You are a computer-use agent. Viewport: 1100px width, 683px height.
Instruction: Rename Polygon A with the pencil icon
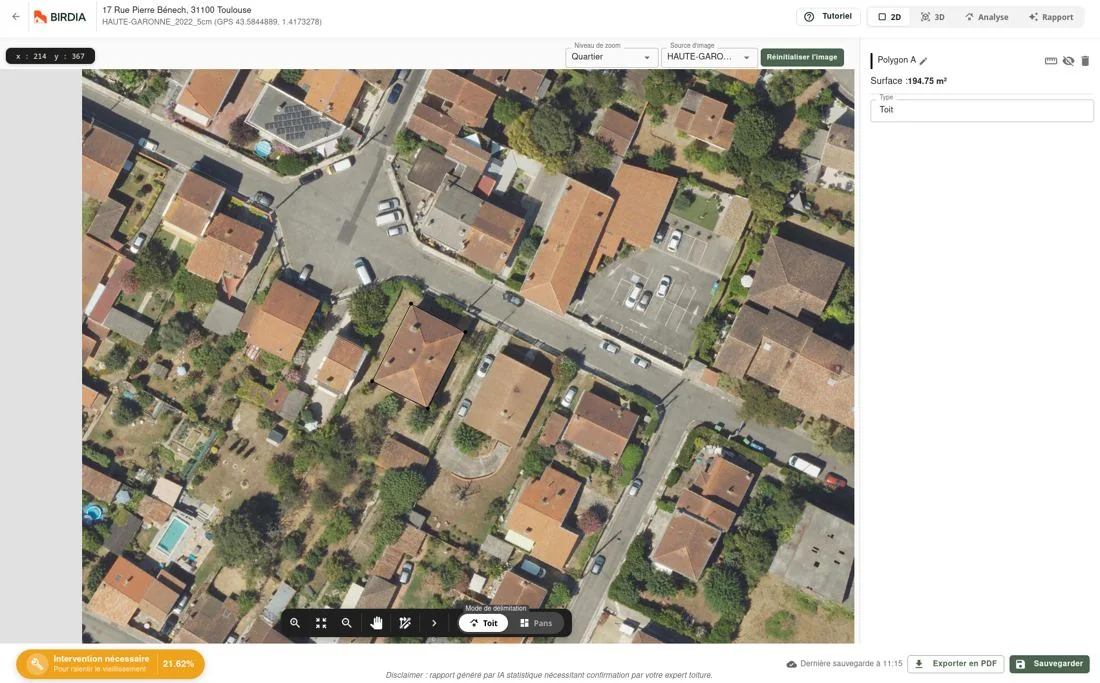point(924,60)
